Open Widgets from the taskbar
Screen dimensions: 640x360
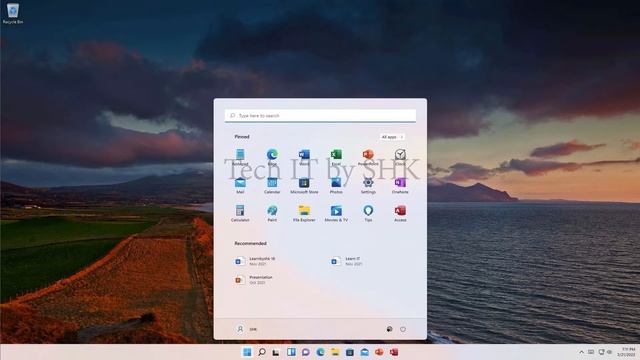(x=291, y=352)
